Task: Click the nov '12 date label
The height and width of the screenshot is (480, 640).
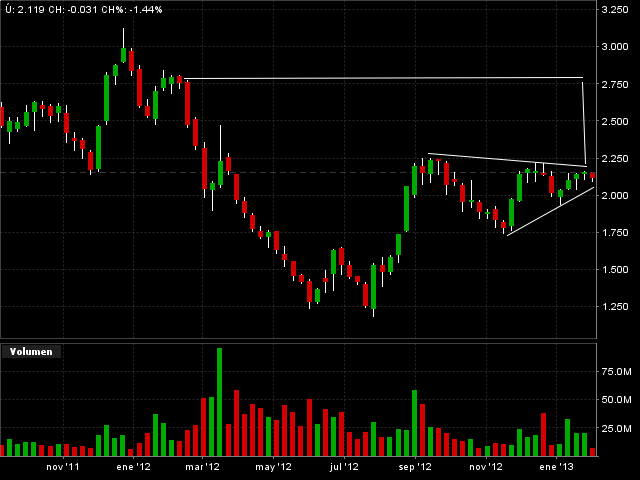Action: (x=486, y=467)
